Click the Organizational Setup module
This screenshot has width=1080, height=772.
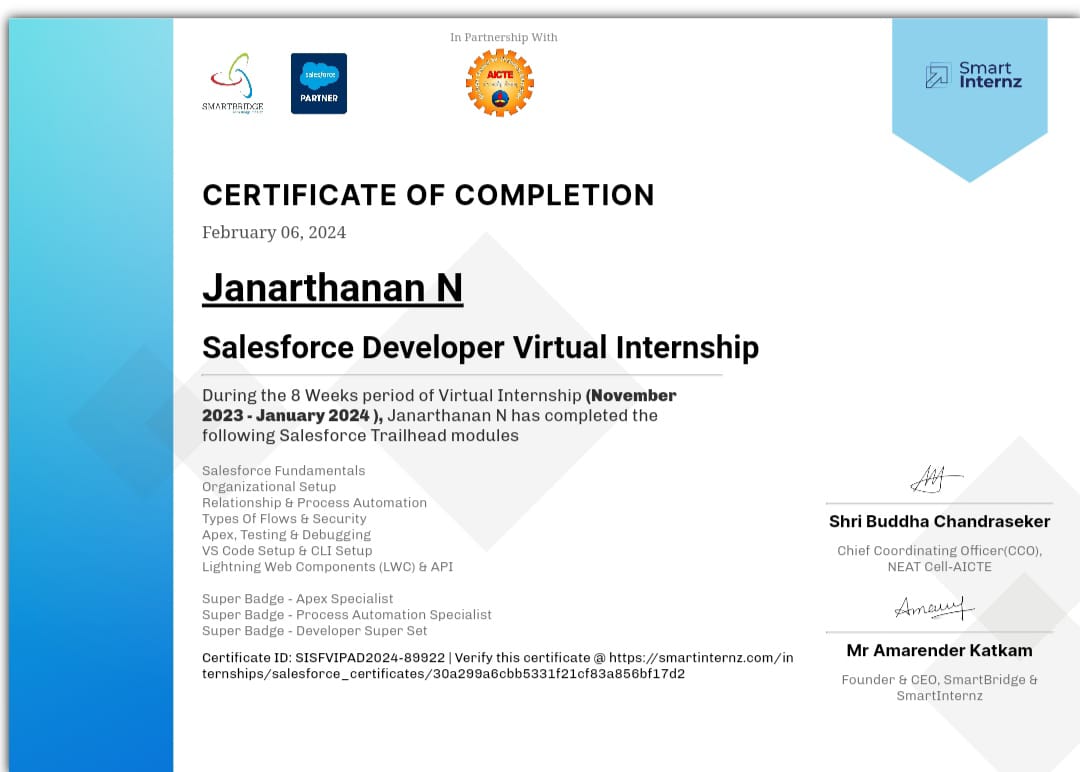269,486
